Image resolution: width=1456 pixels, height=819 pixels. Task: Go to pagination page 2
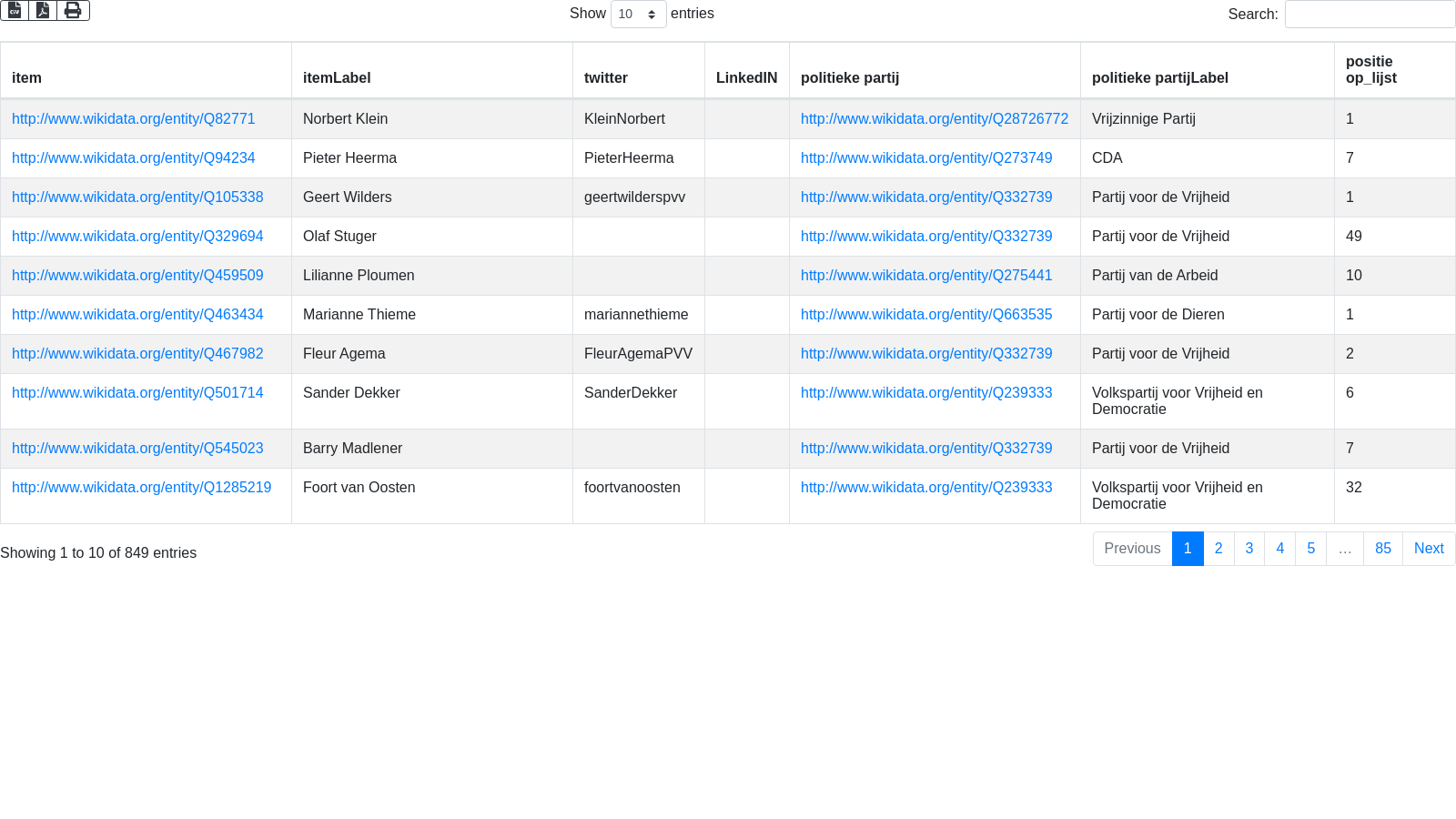click(x=1218, y=549)
